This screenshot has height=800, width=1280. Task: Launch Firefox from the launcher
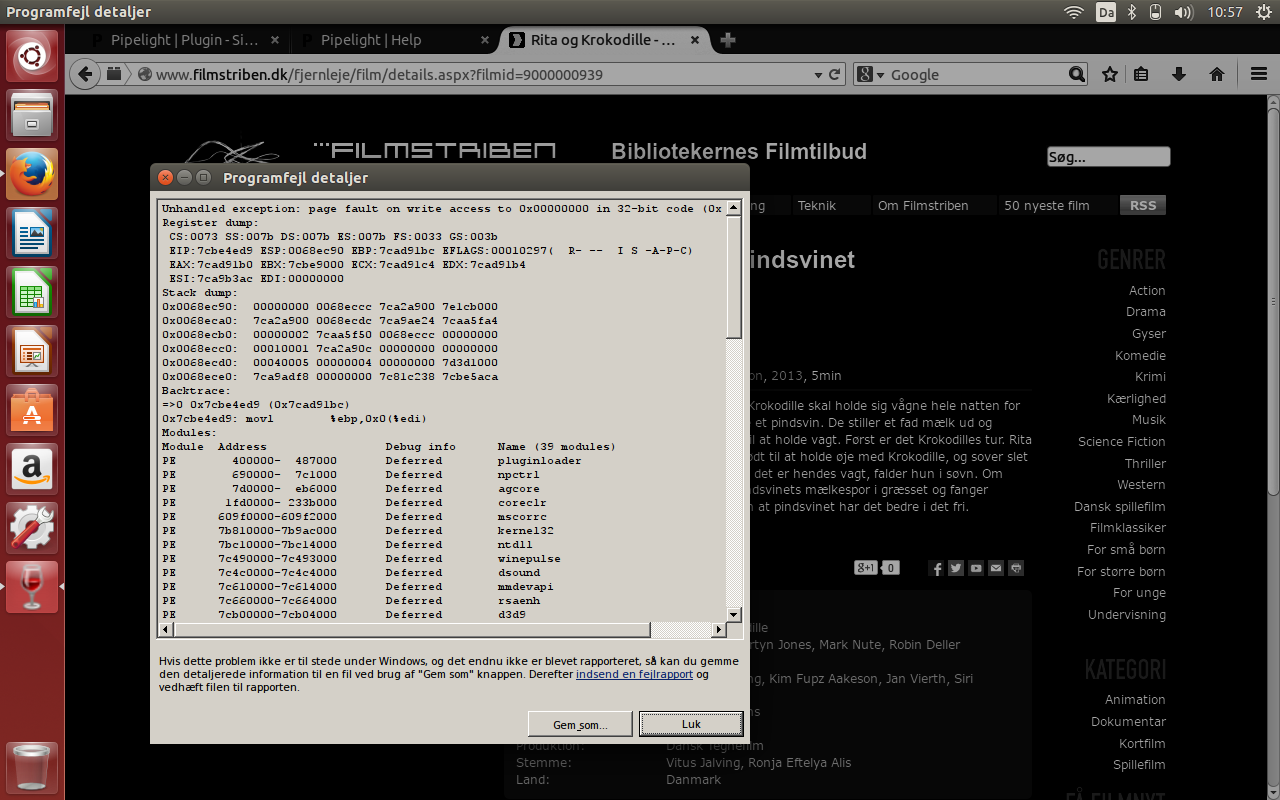tap(32, 174)
